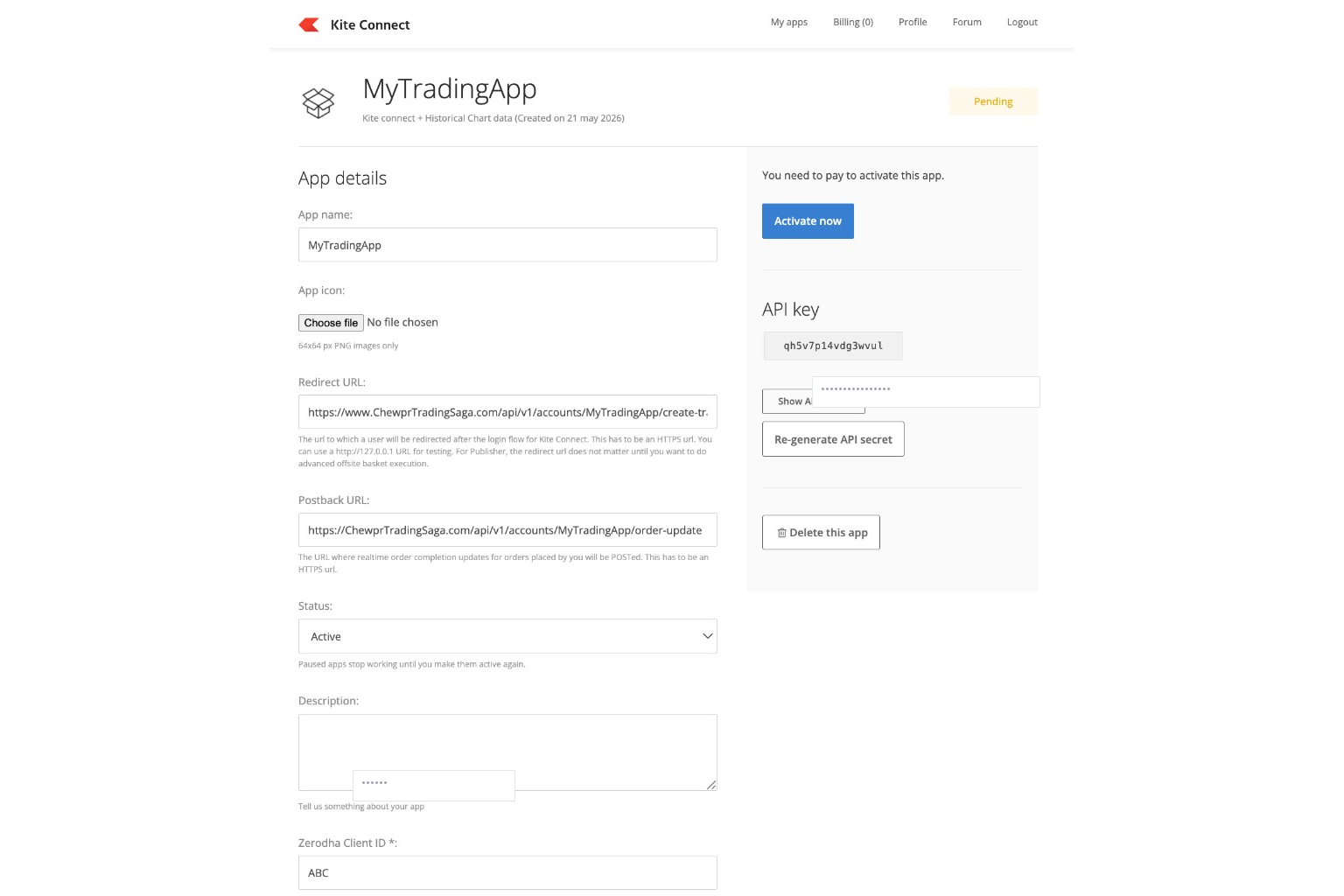Click Logout in the top navigation
This screenshot has height=896, width=1344.
[1021, 22]
